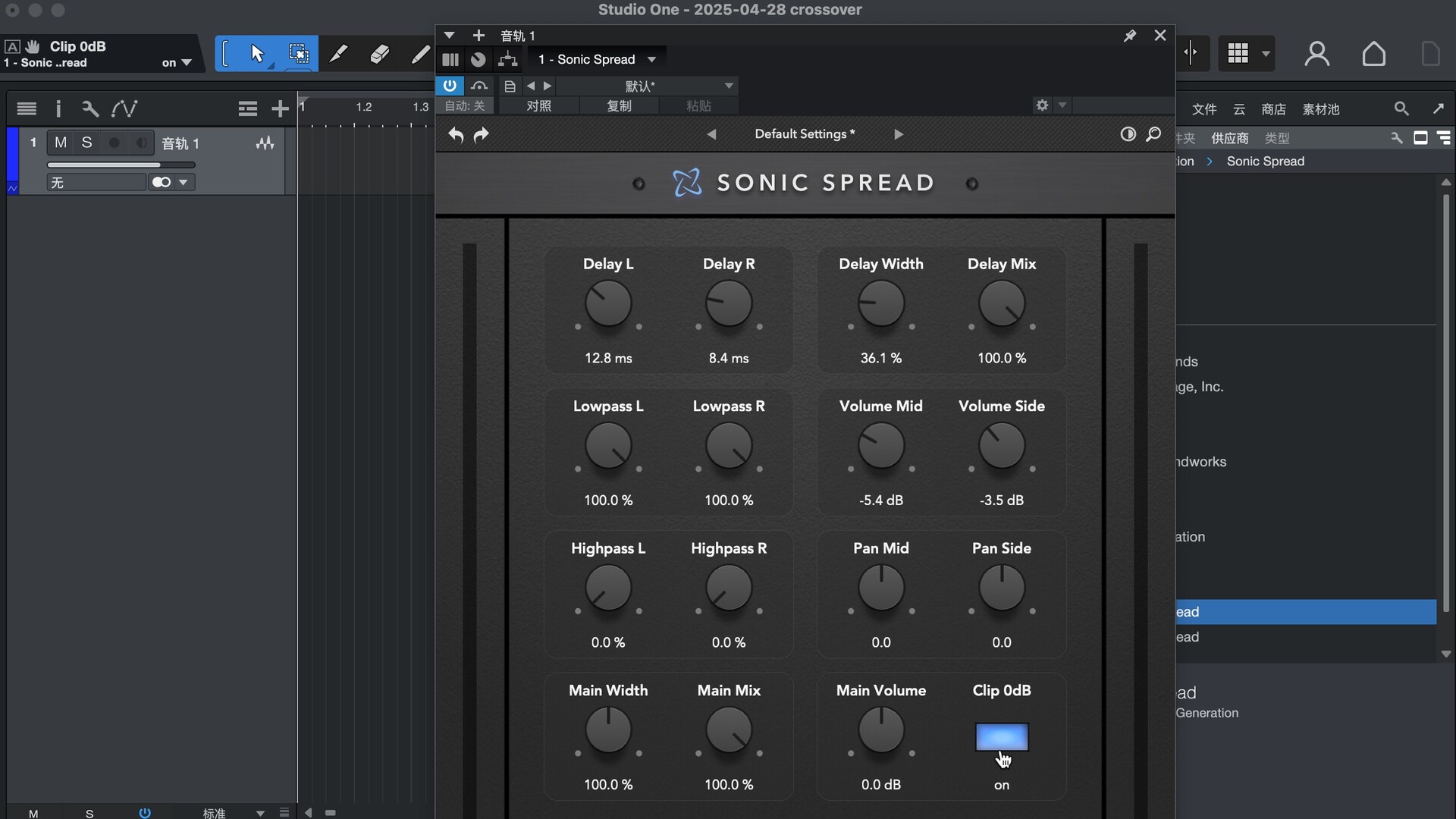Open the preset file icon in plugin header
1456x819 pixels.
510,86
